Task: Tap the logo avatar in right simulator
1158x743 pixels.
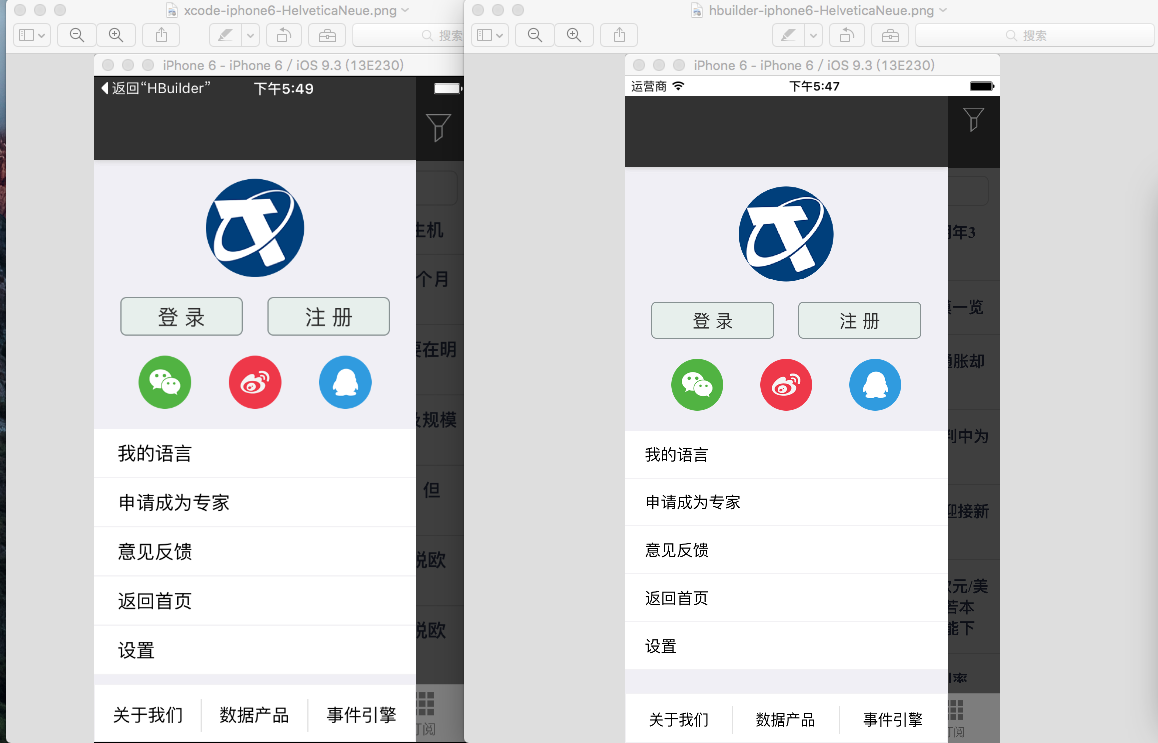Action: click(x=786, y=233)
